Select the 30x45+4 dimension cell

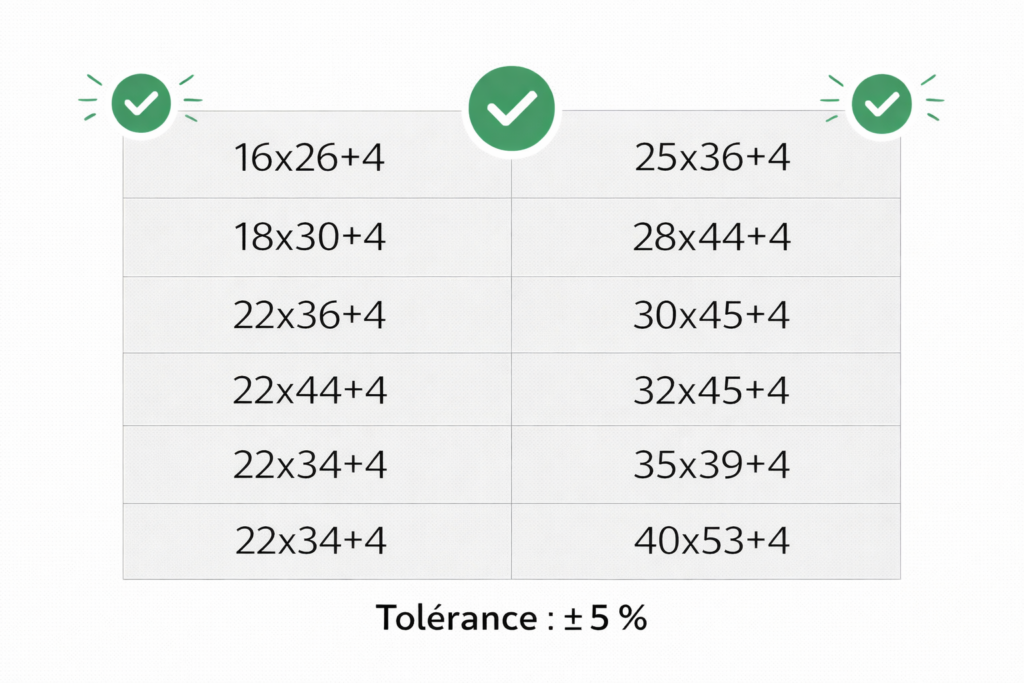coord(711,315)
